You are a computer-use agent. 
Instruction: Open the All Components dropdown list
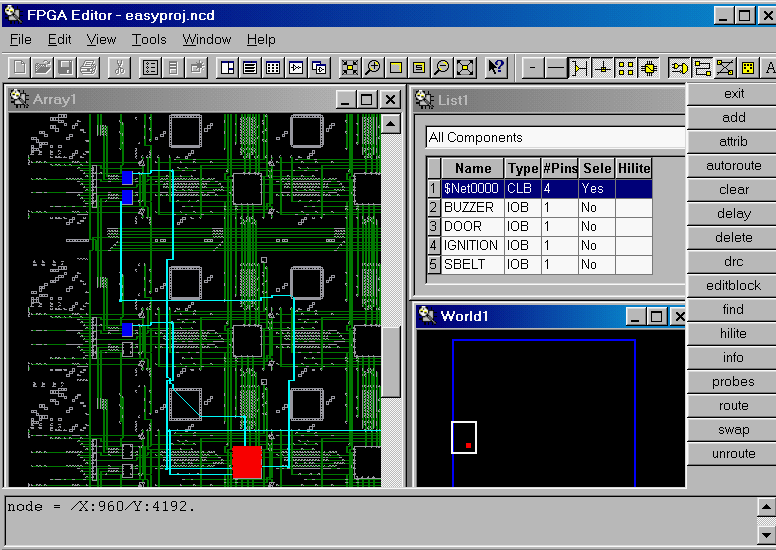point(555,137)
